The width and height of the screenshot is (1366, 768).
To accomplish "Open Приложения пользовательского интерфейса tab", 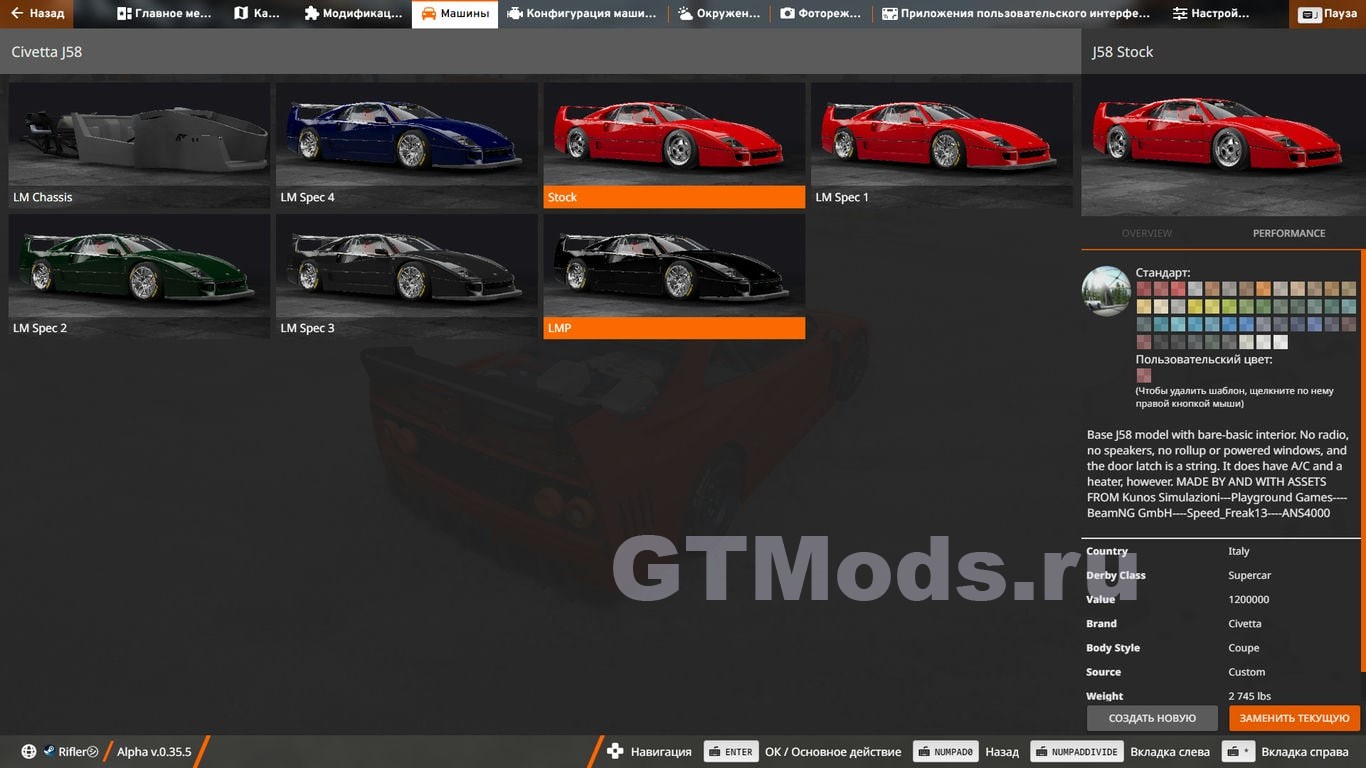I will point(1016,14).
